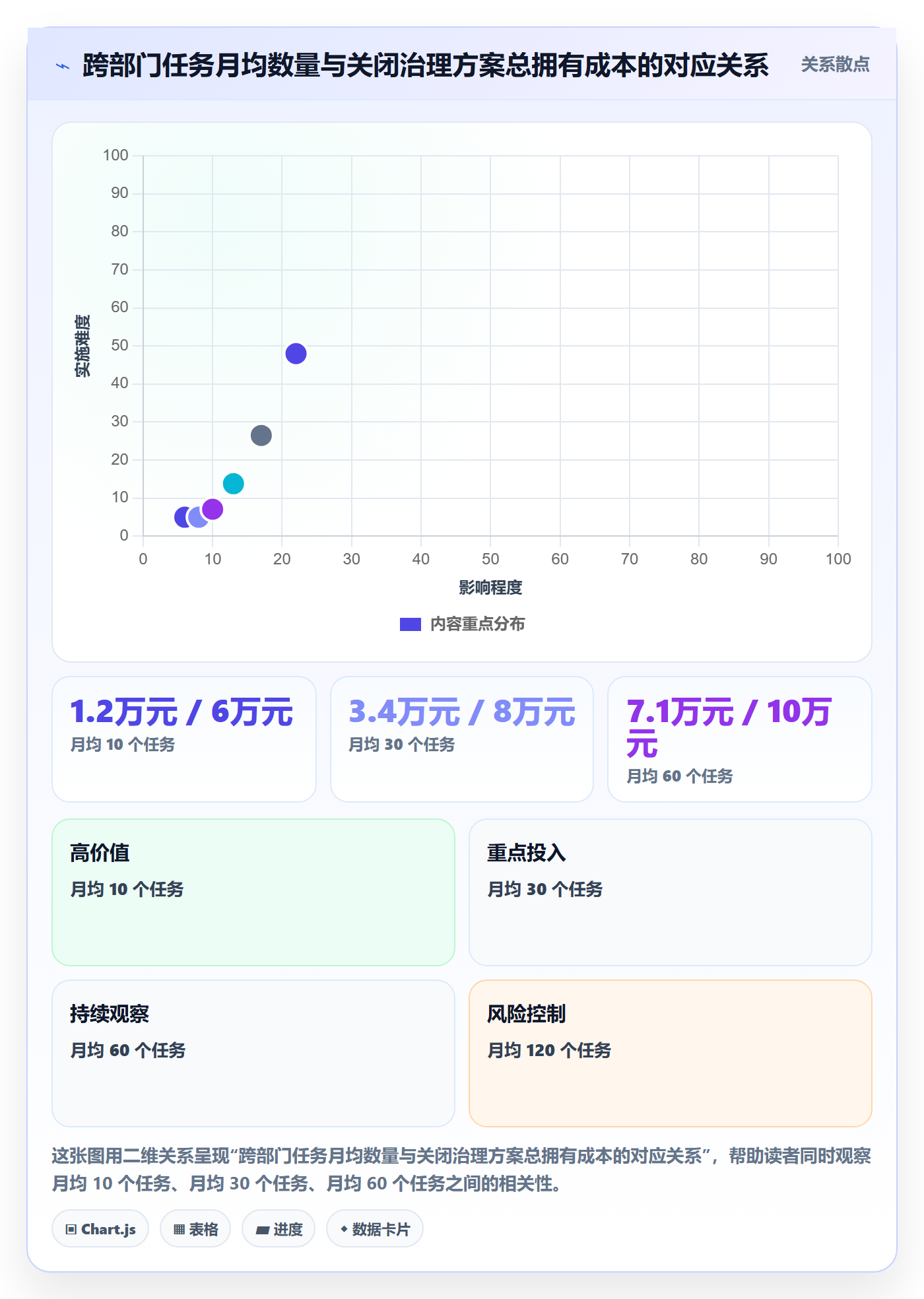Open the 1.2万元 / 6万元 stat card
924x1299 pixels.
pyautogui.click(x=184, y=739)
